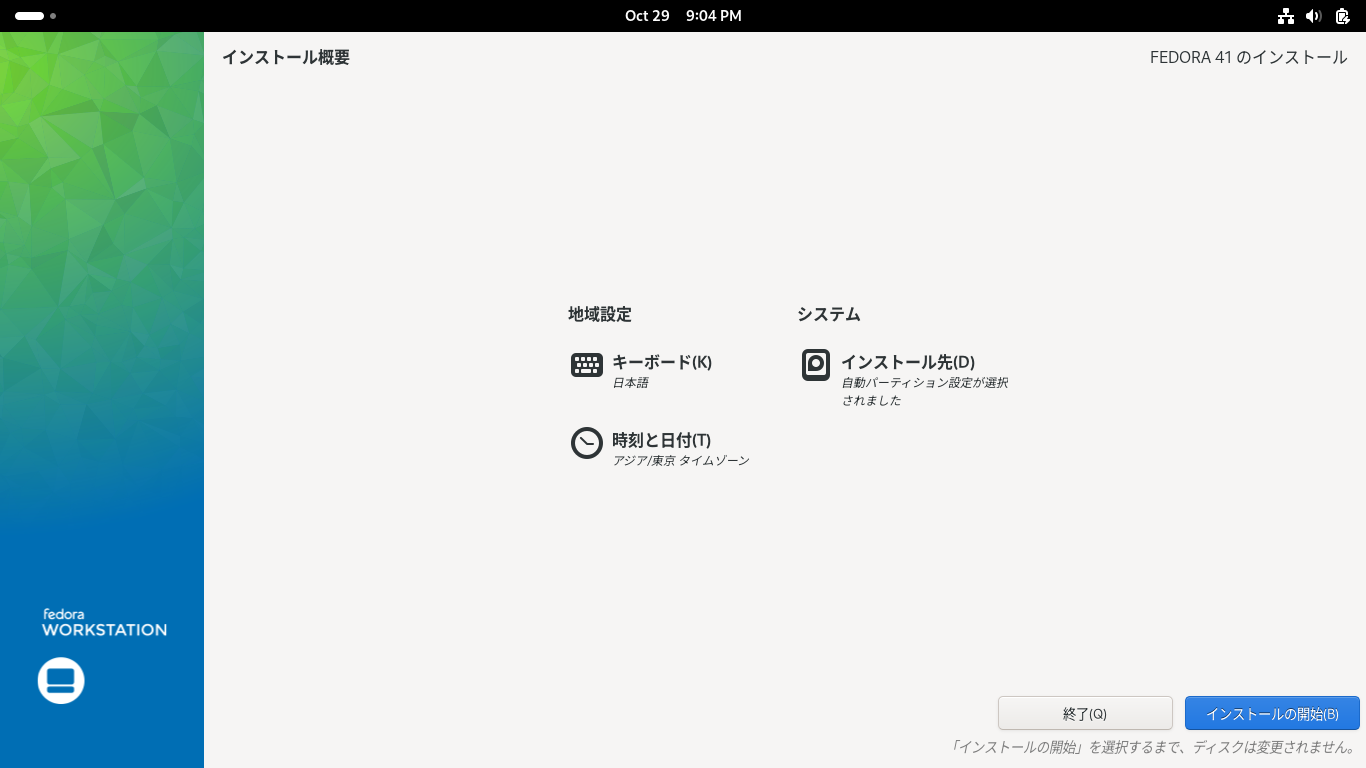Viewport: 1366px width, 768px height.
Task: Click the FEDORA 41 のインストール title
Action: point(1249,58)
